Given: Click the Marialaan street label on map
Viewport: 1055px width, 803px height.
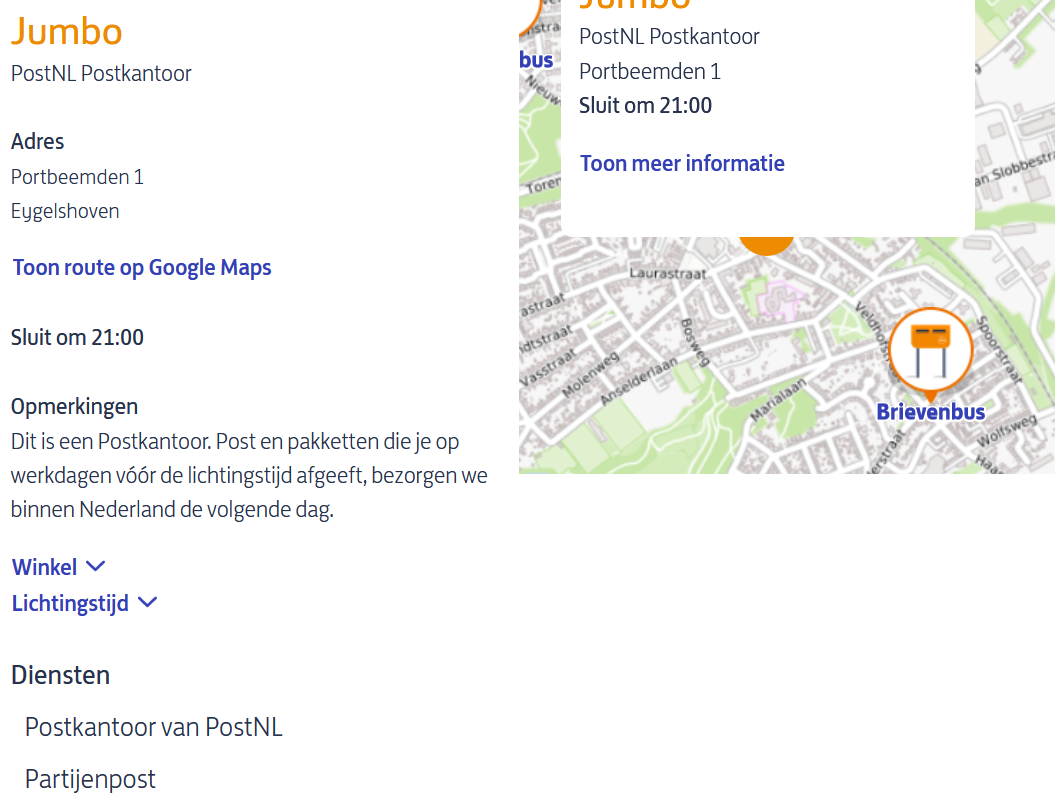Looking at the screenshot, I should click(778, 400).
